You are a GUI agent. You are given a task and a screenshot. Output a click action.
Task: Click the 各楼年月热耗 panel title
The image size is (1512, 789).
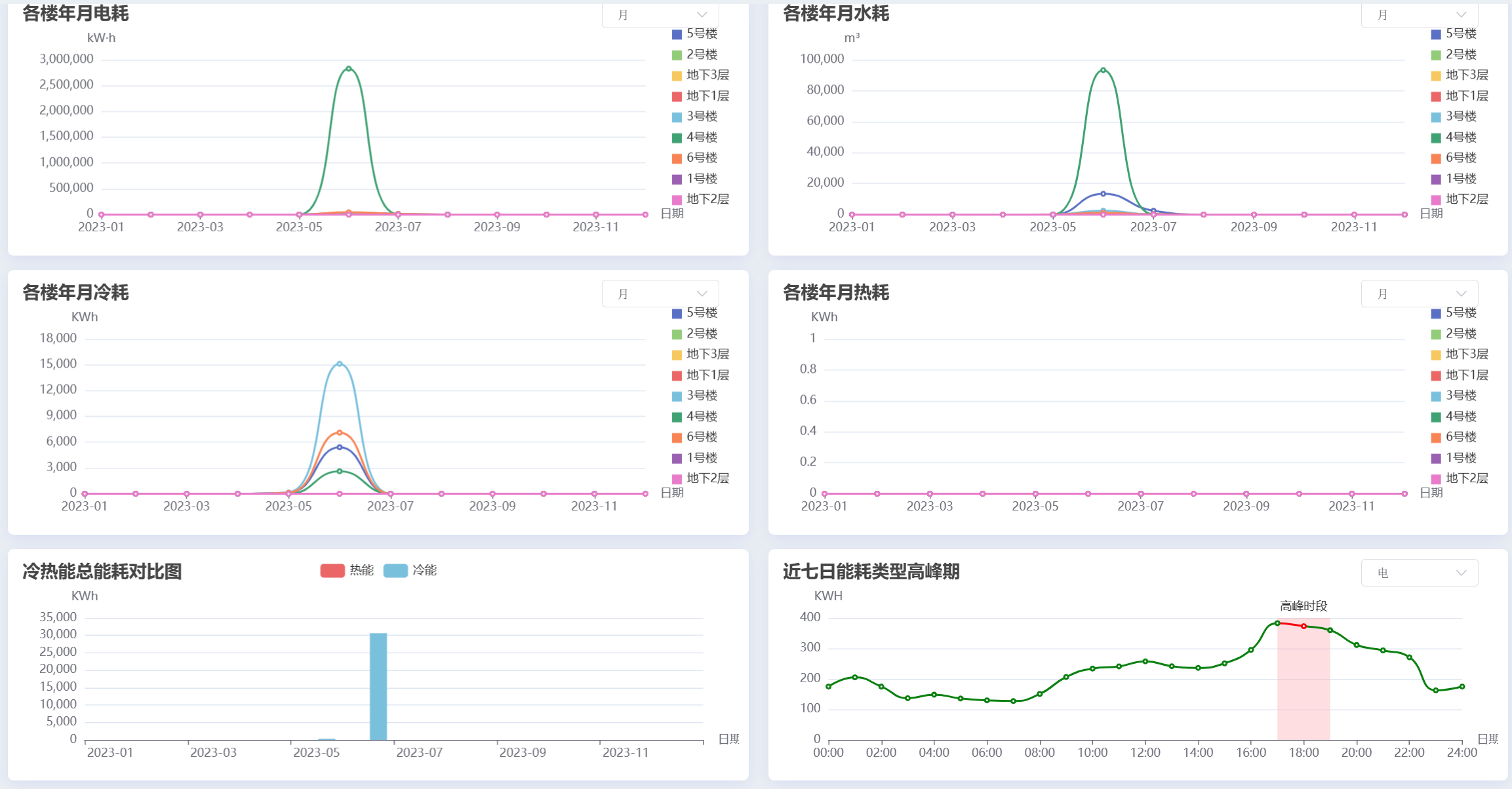pos(836,292)
